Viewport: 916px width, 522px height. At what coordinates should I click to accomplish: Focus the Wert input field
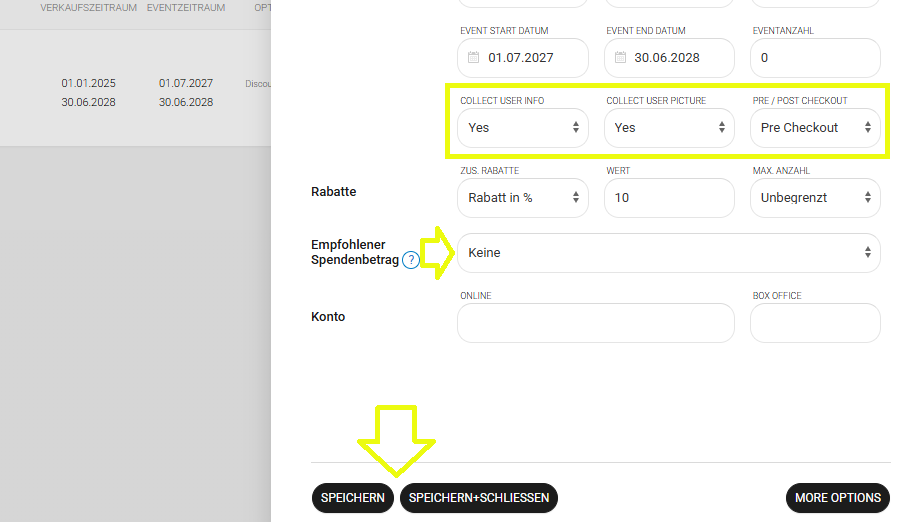[668, 198]
